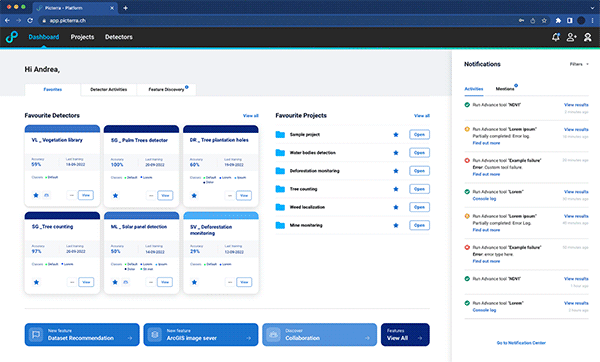
Task: Switch to Detector Activities tab
Action: pyautogui.click(x=109, y=90)
